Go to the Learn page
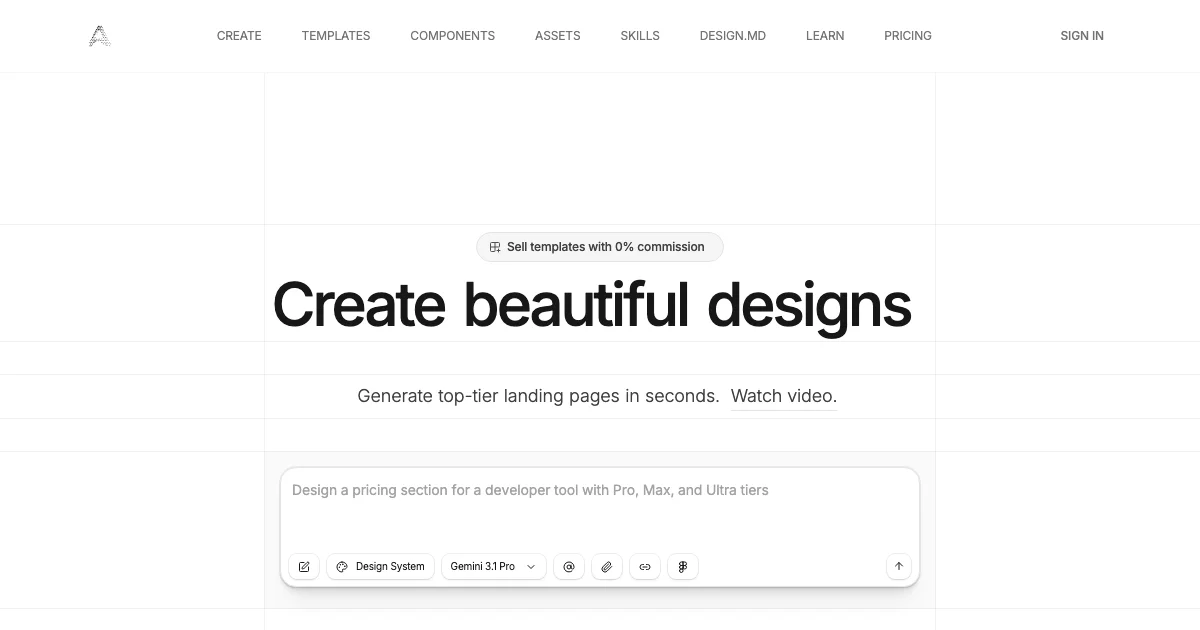The width and height of the screenshot is (1200, 630). [x=825, y=36]
